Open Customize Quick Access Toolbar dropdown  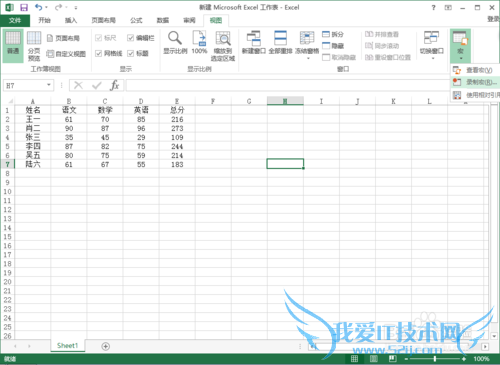coord(76,7)
